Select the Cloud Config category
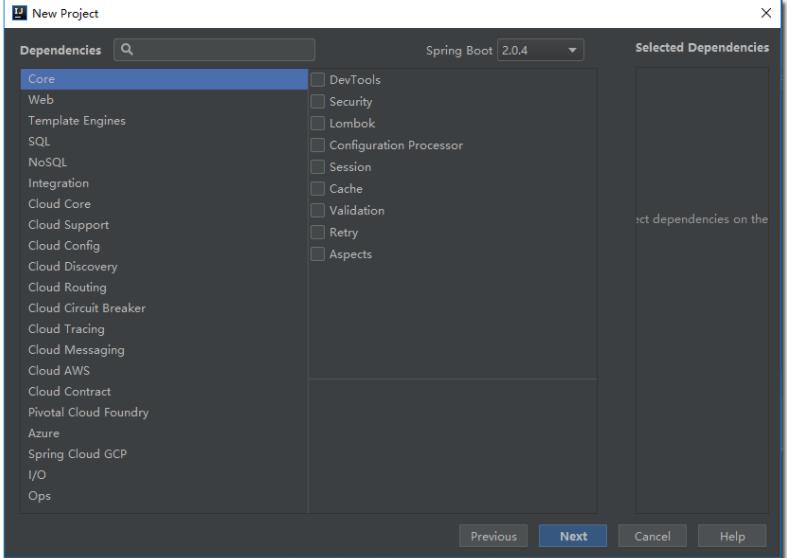787x558 pixels. [164, 246]
